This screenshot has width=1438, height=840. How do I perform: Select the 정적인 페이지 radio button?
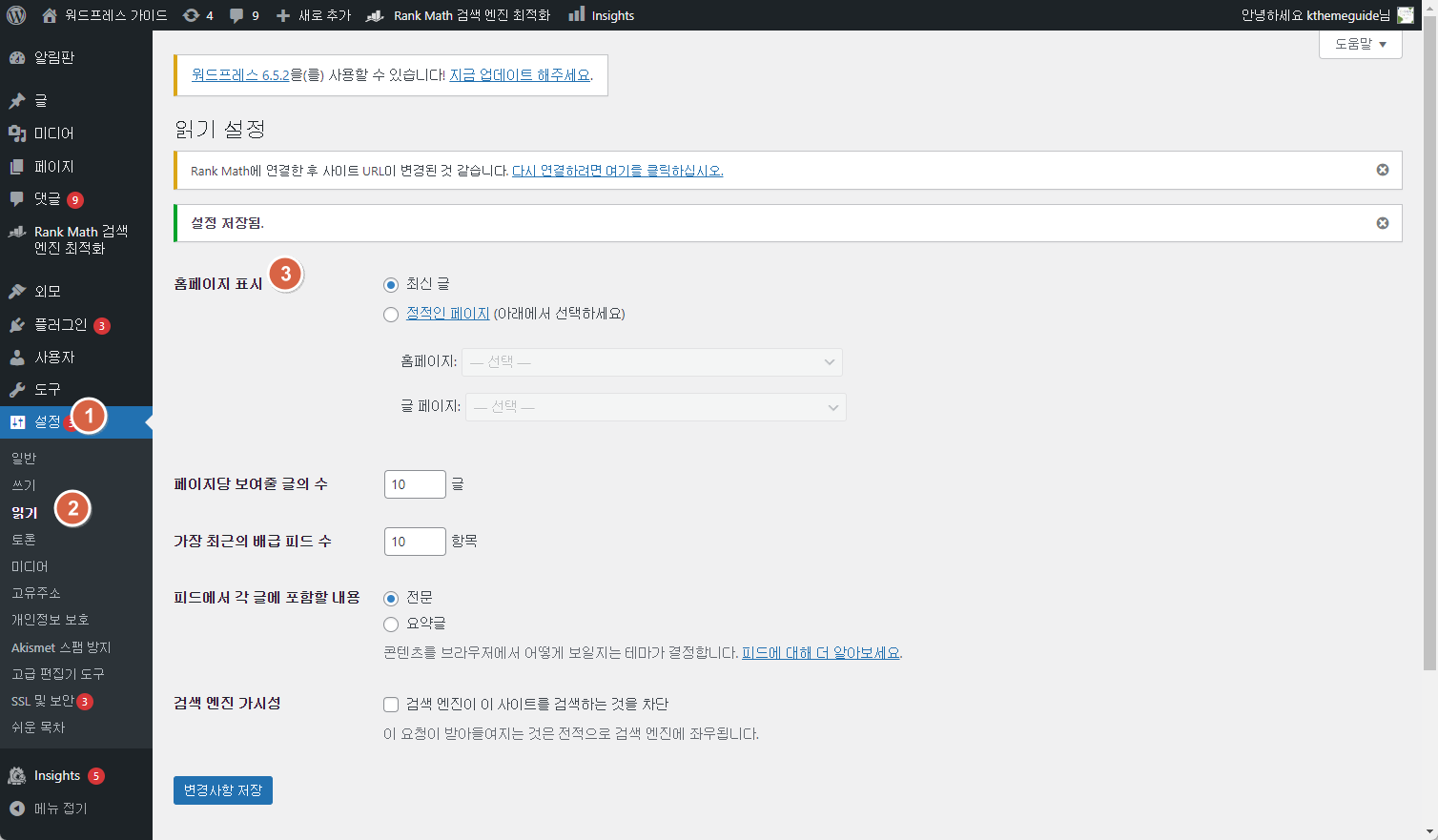391,315
